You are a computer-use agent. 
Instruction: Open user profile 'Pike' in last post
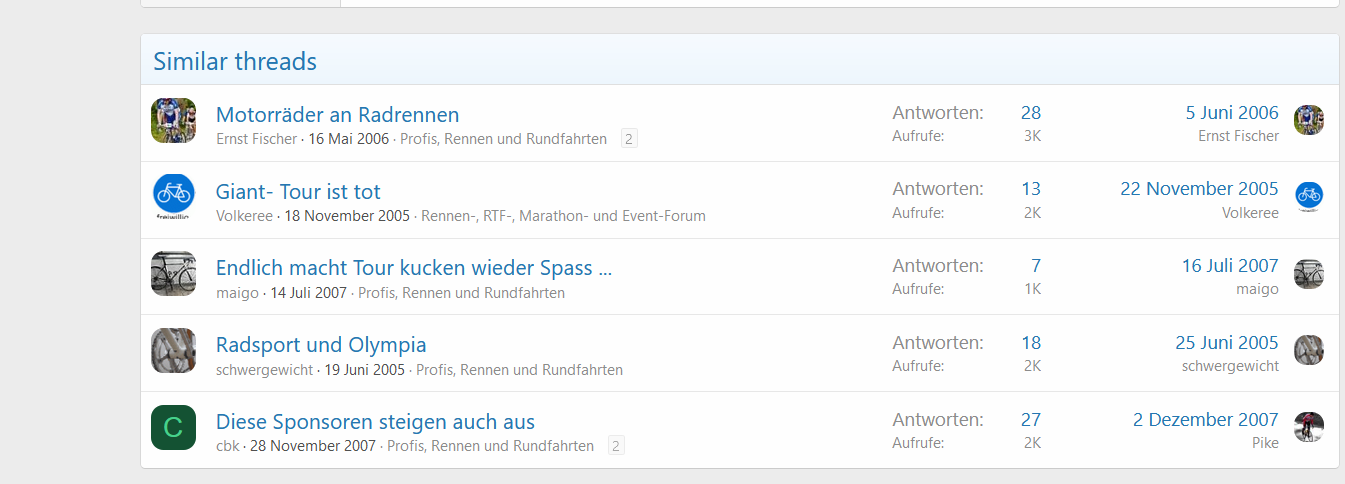(x=1264, y=443)
